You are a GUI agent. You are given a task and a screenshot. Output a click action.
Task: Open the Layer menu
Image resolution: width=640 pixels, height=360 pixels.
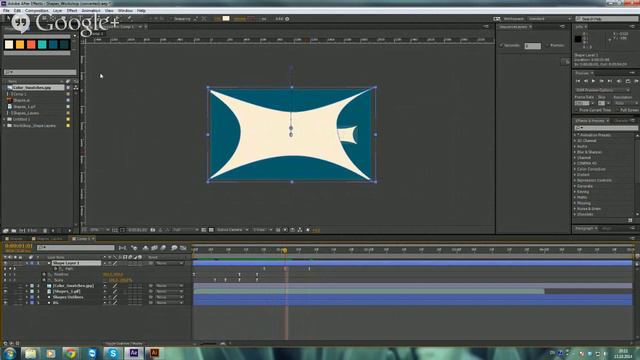click(58, 11)
